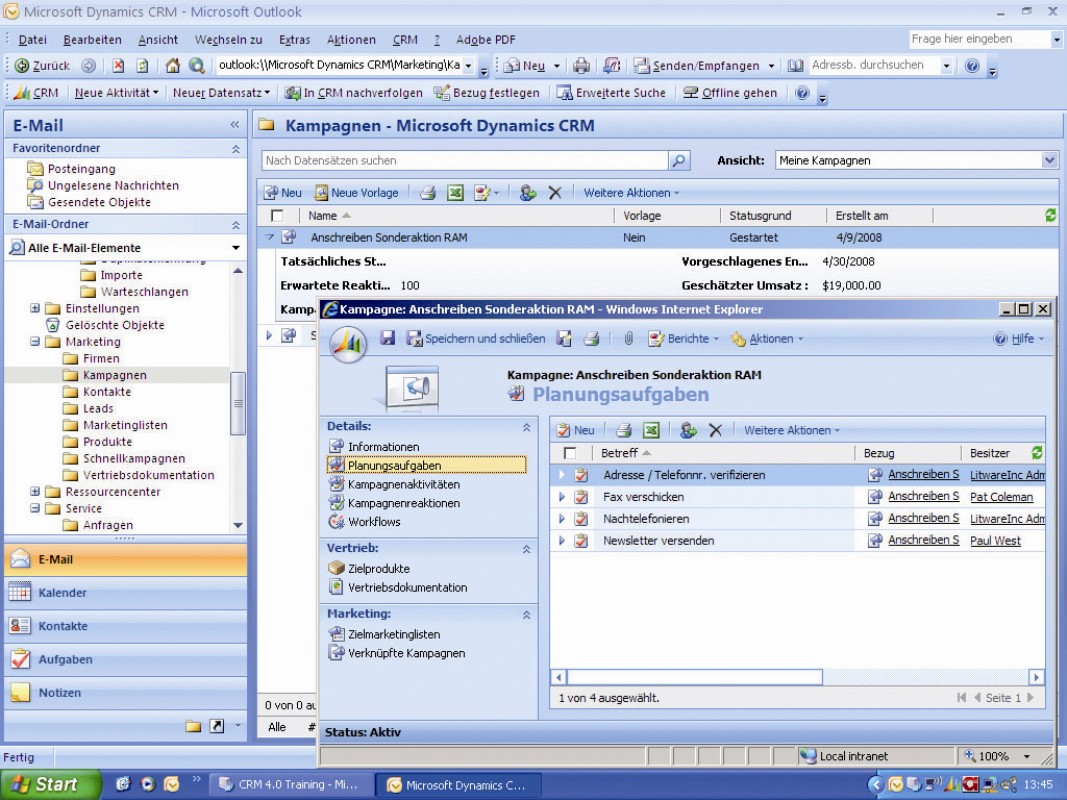Click Neu in the Kampagnen list toolbar

pos(283,193)
